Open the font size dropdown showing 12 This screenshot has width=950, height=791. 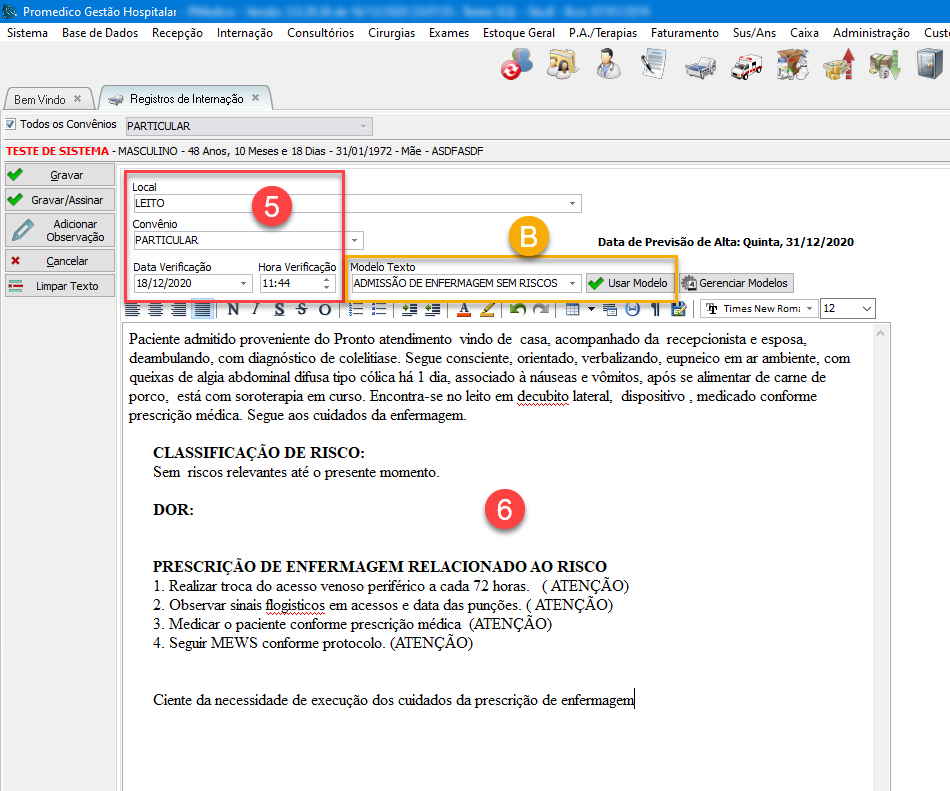865,309
